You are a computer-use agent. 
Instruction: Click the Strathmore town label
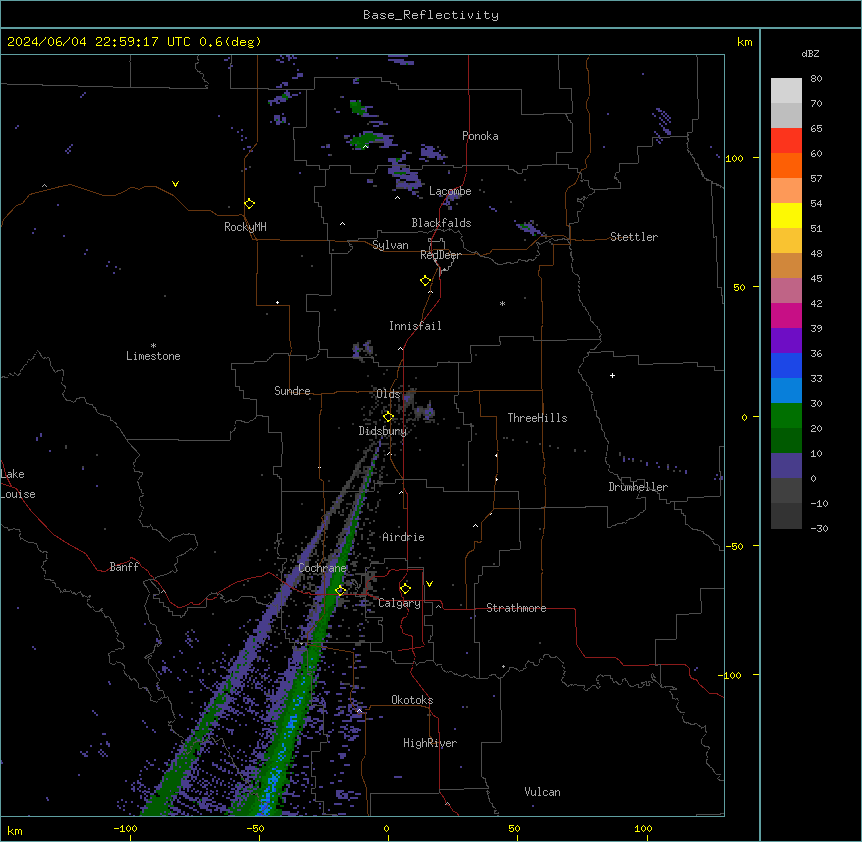(x=516, y=608)
